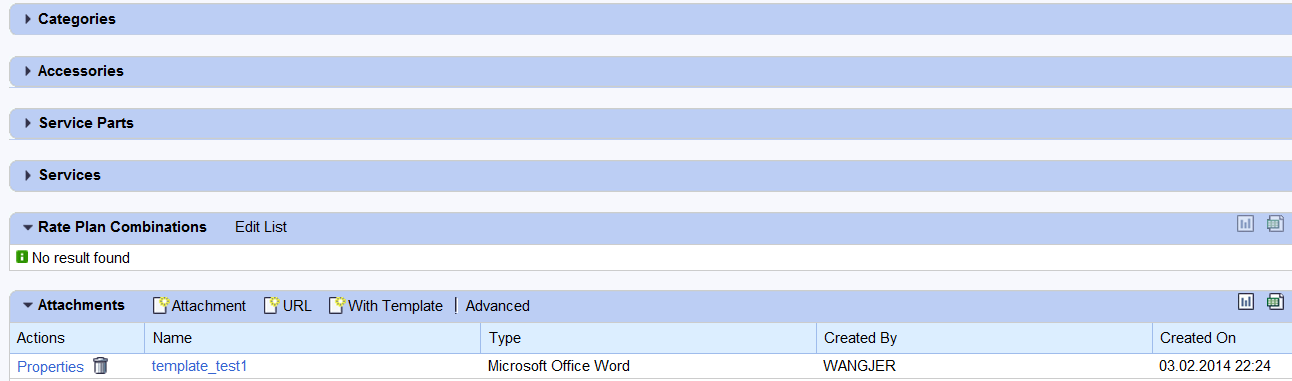The width and height of the screenshot is (1292, 381).
Task: Open Properties link for template_test1
Action: pyautogui.click(x=51, y=367)
